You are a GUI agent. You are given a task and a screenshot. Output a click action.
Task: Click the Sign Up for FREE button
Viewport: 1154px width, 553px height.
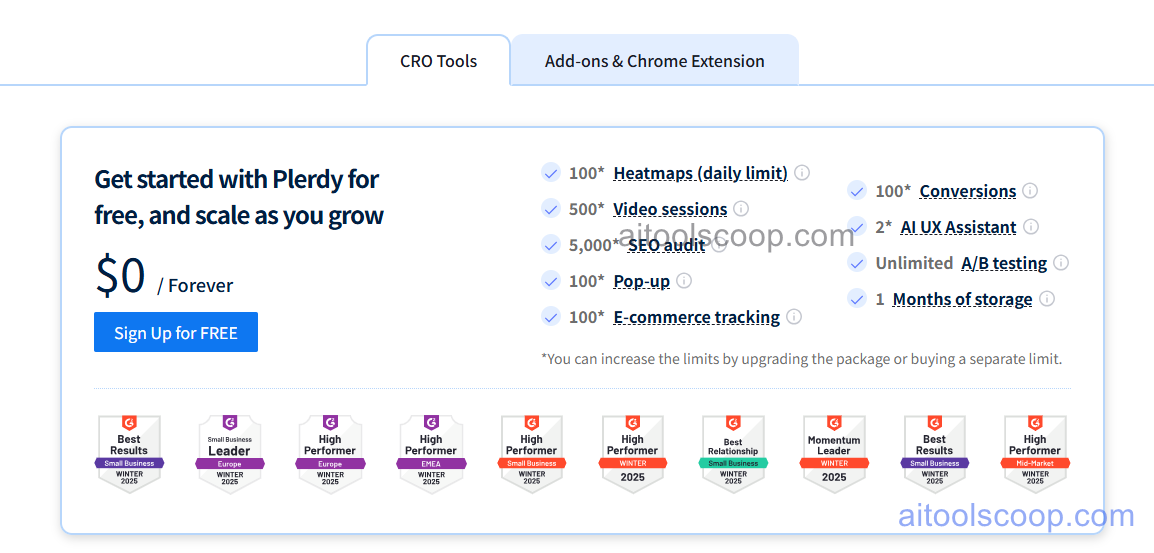(176, 332)
